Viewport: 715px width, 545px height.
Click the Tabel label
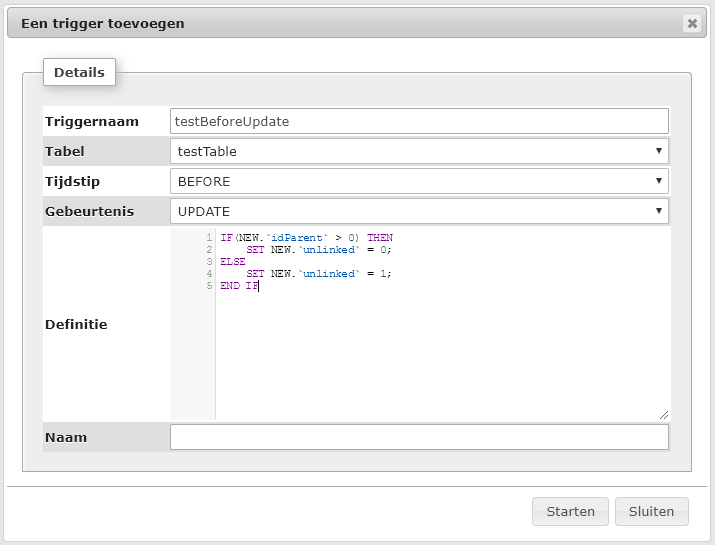pos(64,151)
